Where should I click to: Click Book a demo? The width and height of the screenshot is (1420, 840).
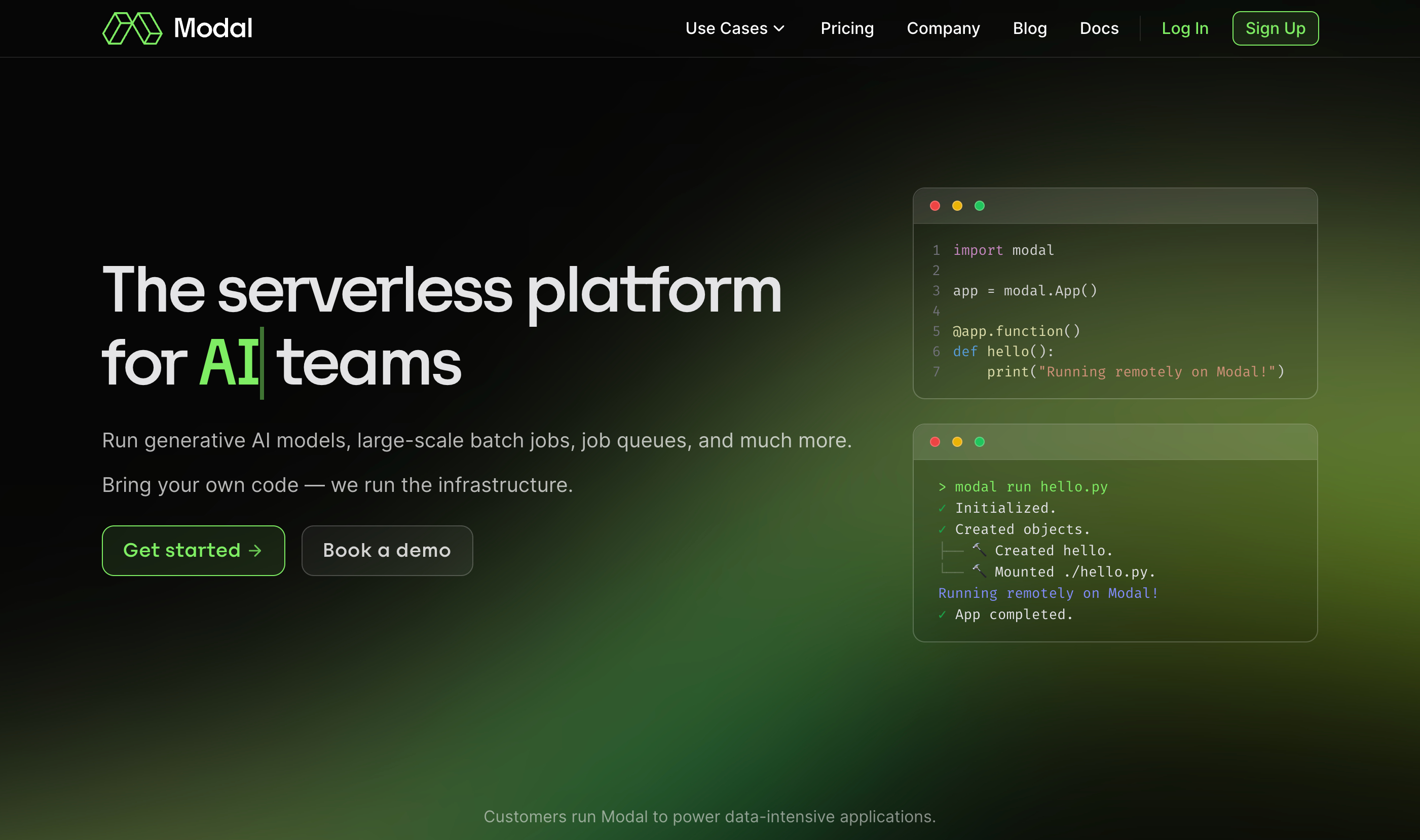coord(387,550)
